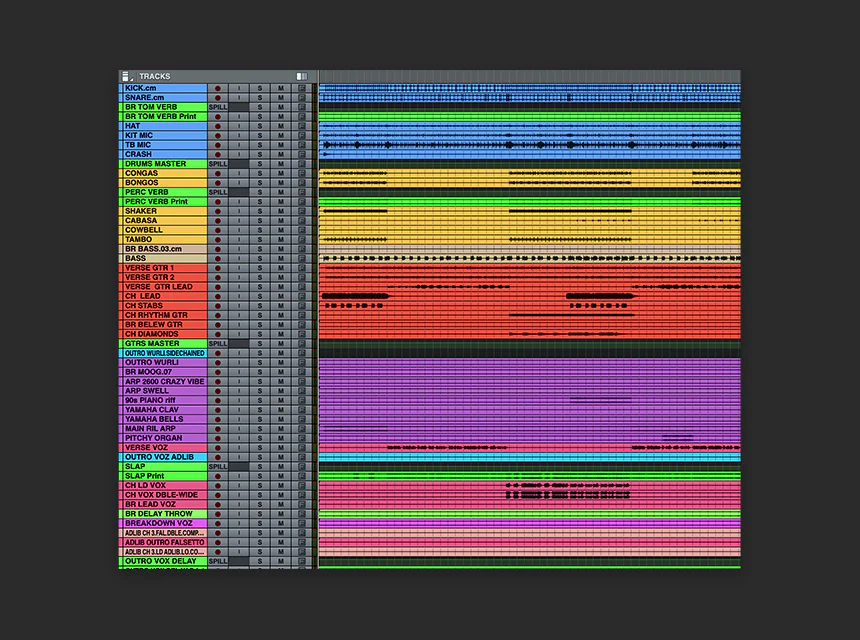Select the CH DIAMONDS track name
Screen dimensions: 860x640
[163, 334]
